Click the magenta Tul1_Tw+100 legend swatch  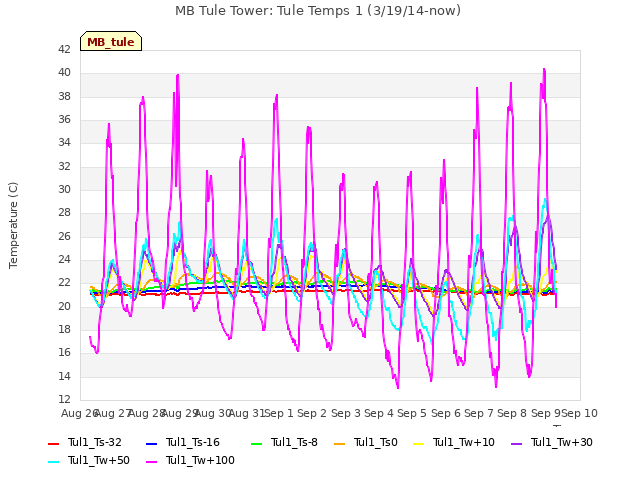151,462
